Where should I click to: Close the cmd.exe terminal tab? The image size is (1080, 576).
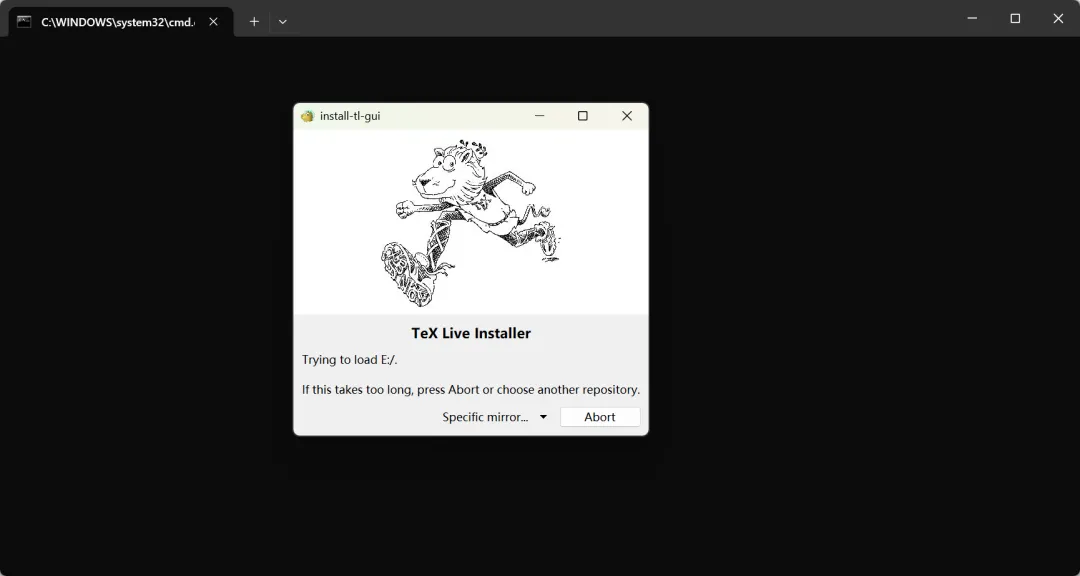214,22
